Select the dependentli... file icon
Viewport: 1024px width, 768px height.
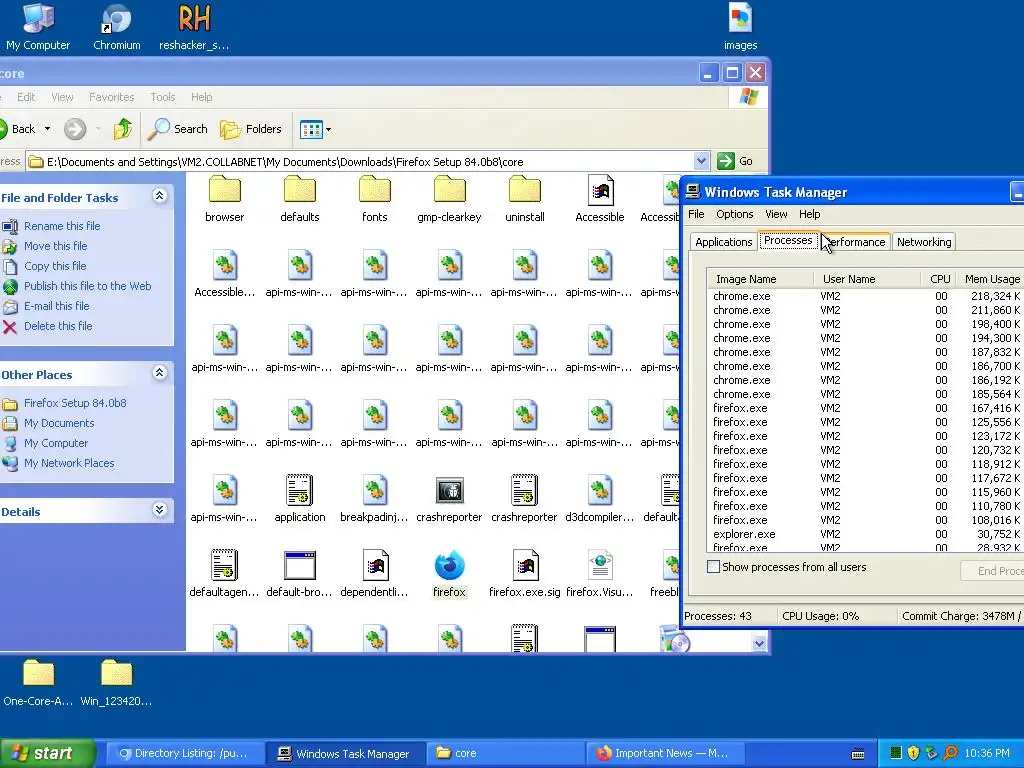click(375, 575)
